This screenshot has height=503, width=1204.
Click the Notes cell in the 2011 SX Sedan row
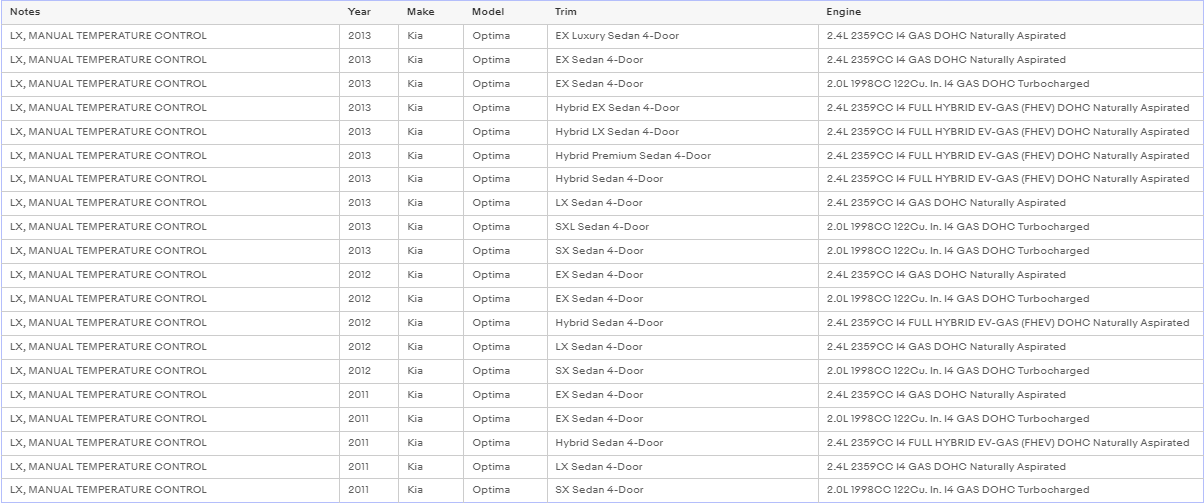[170, 490]
